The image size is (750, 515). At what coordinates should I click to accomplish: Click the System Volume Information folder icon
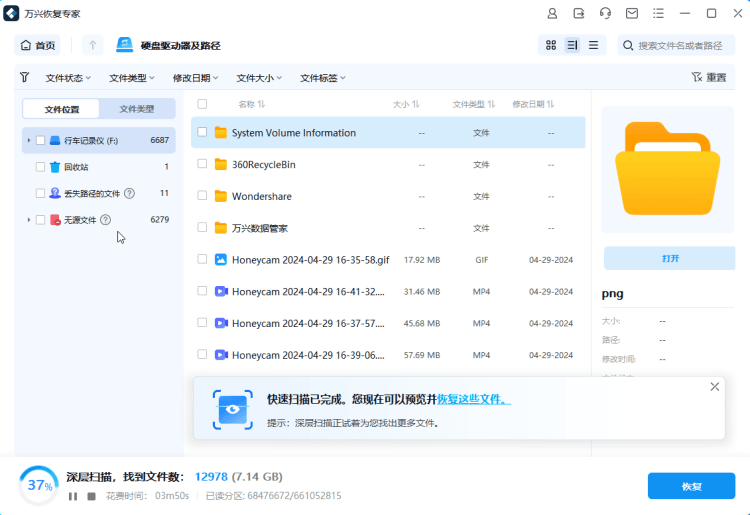pos(221,132)
